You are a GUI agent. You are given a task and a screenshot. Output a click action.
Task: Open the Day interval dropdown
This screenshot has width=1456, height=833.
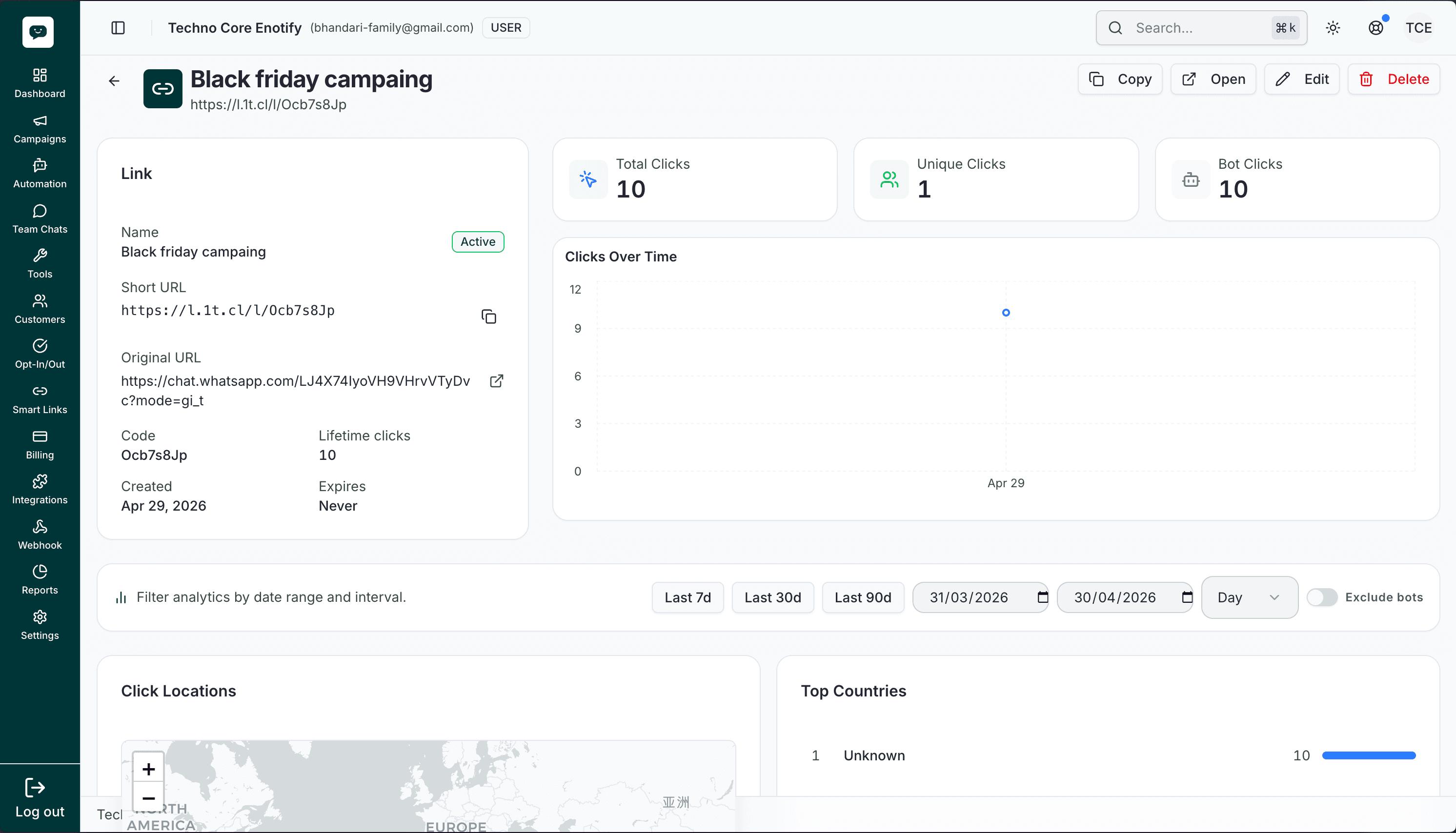[1250, 597]
